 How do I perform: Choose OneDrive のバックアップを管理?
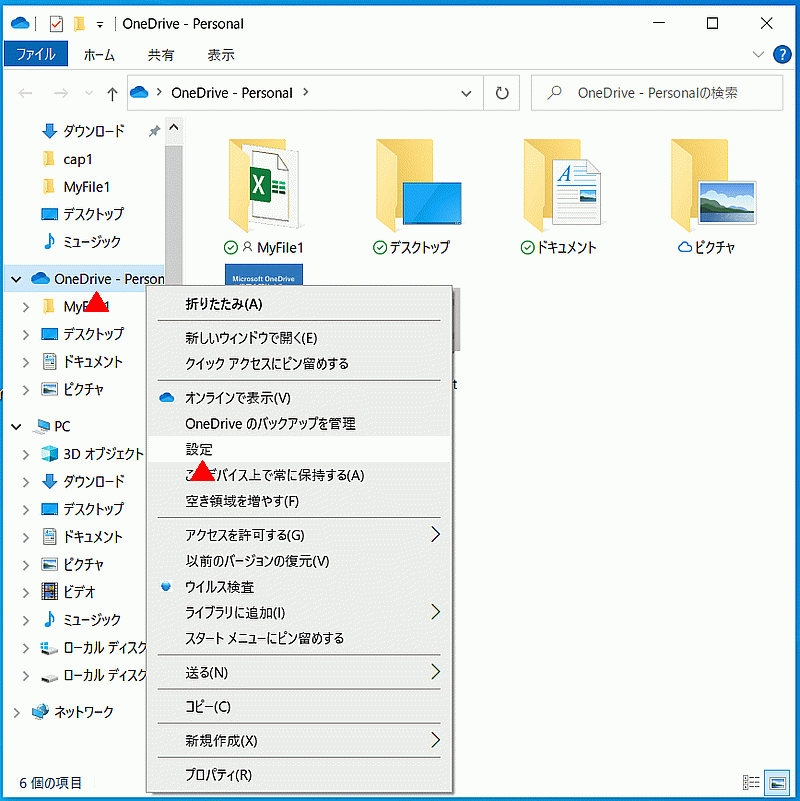tap(298, 423)
